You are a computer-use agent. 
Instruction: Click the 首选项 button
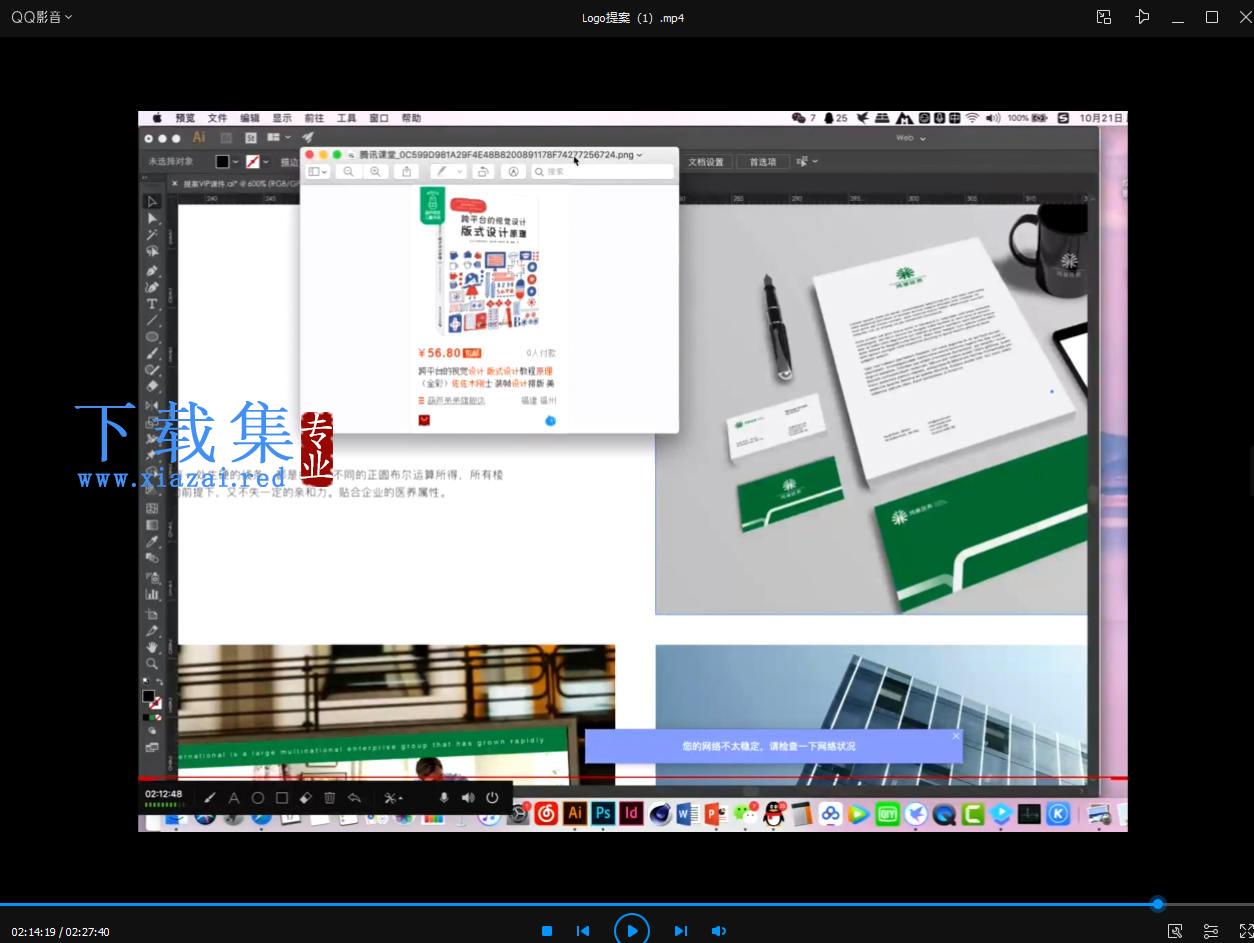[762, 162]
